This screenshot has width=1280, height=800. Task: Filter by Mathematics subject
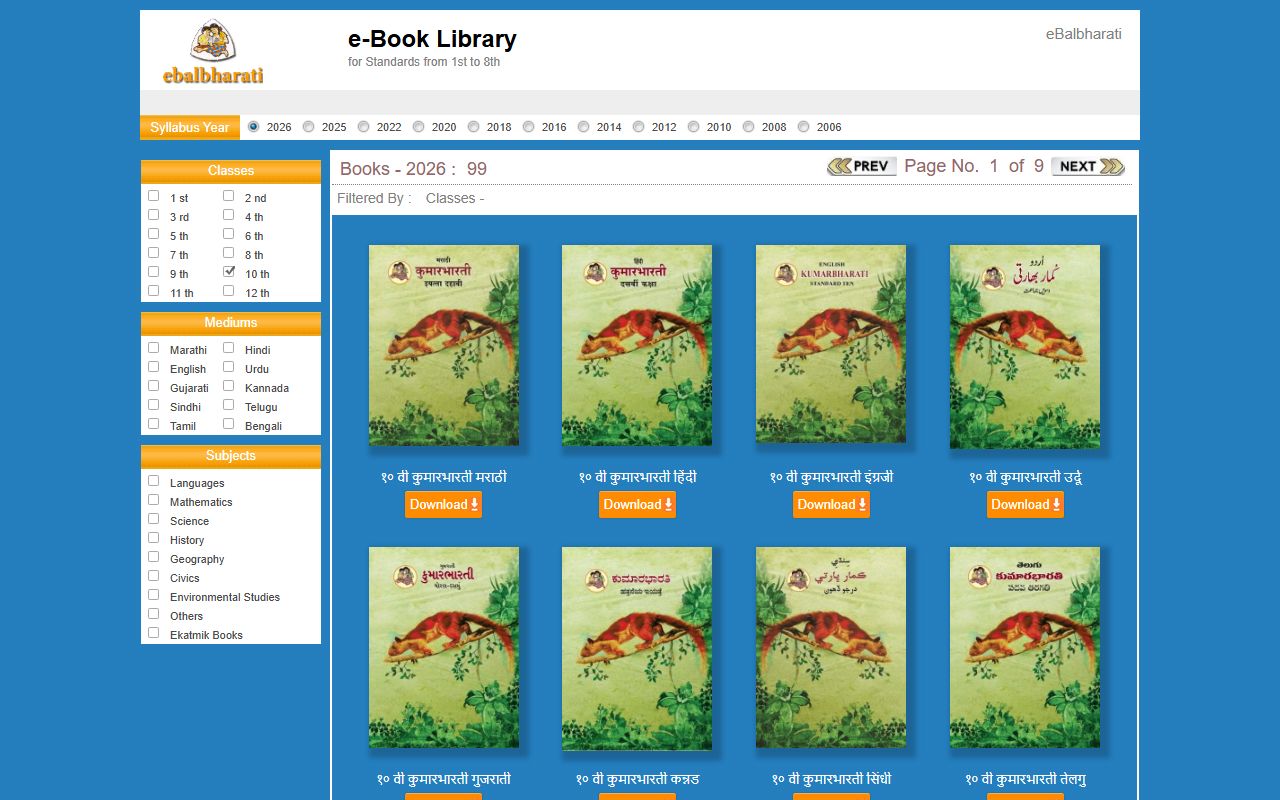[x=154, y=500]
